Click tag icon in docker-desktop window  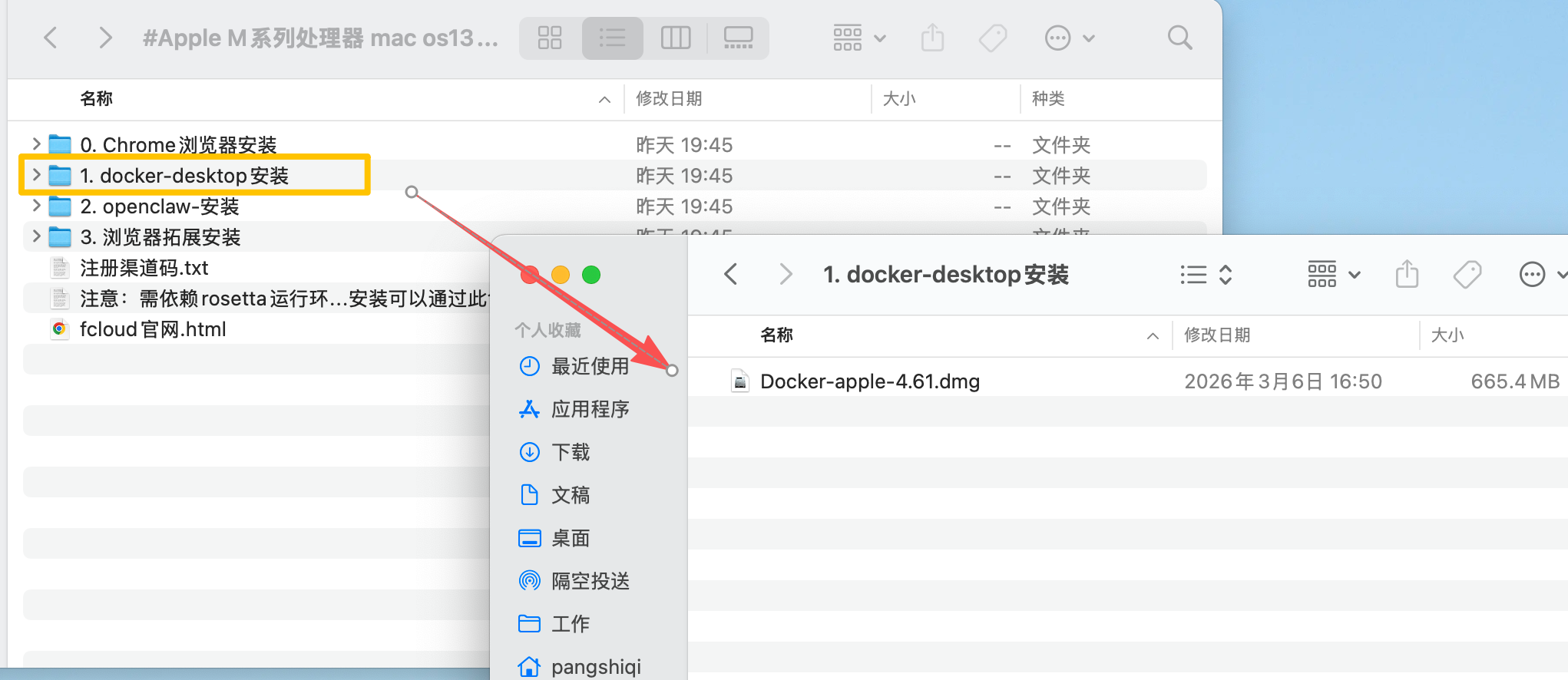[1467, 274]
